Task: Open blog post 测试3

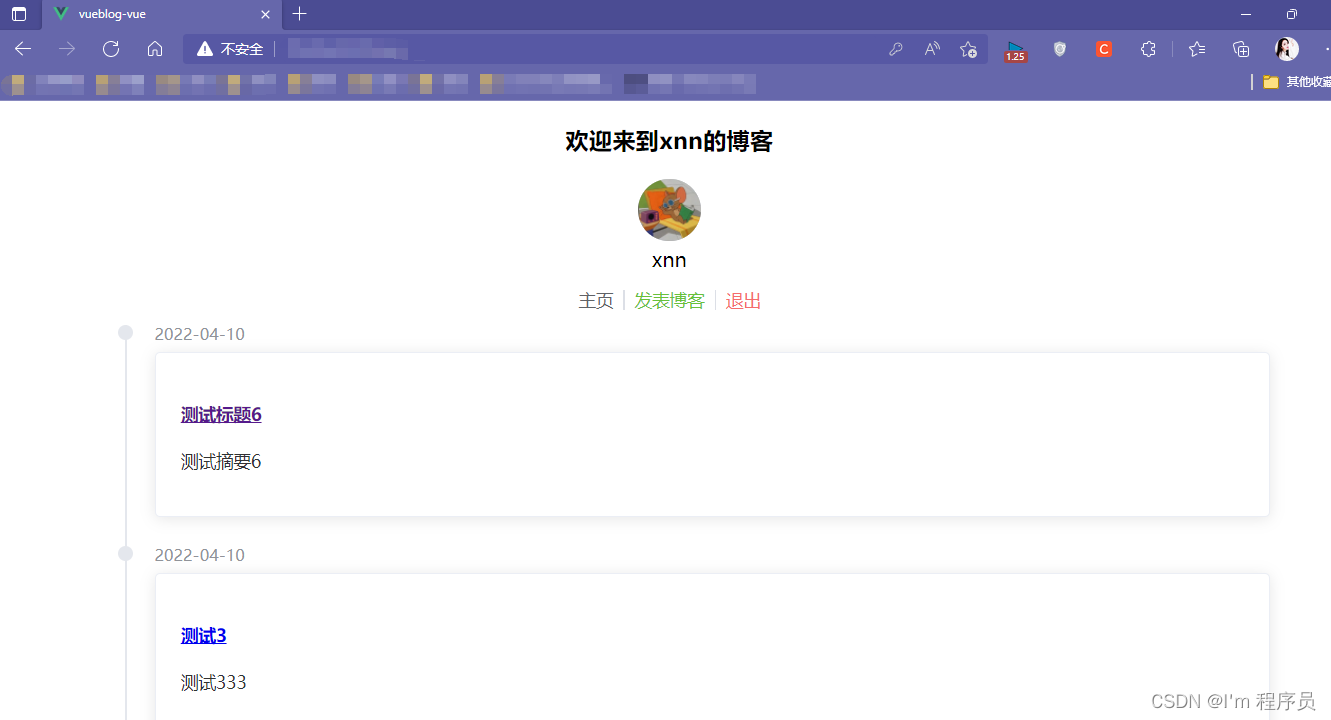Action: (204, 636)
